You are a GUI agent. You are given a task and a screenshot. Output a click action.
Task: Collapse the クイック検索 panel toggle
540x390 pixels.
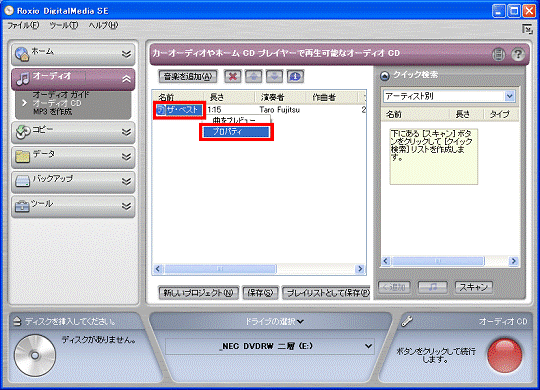point(385,75)
